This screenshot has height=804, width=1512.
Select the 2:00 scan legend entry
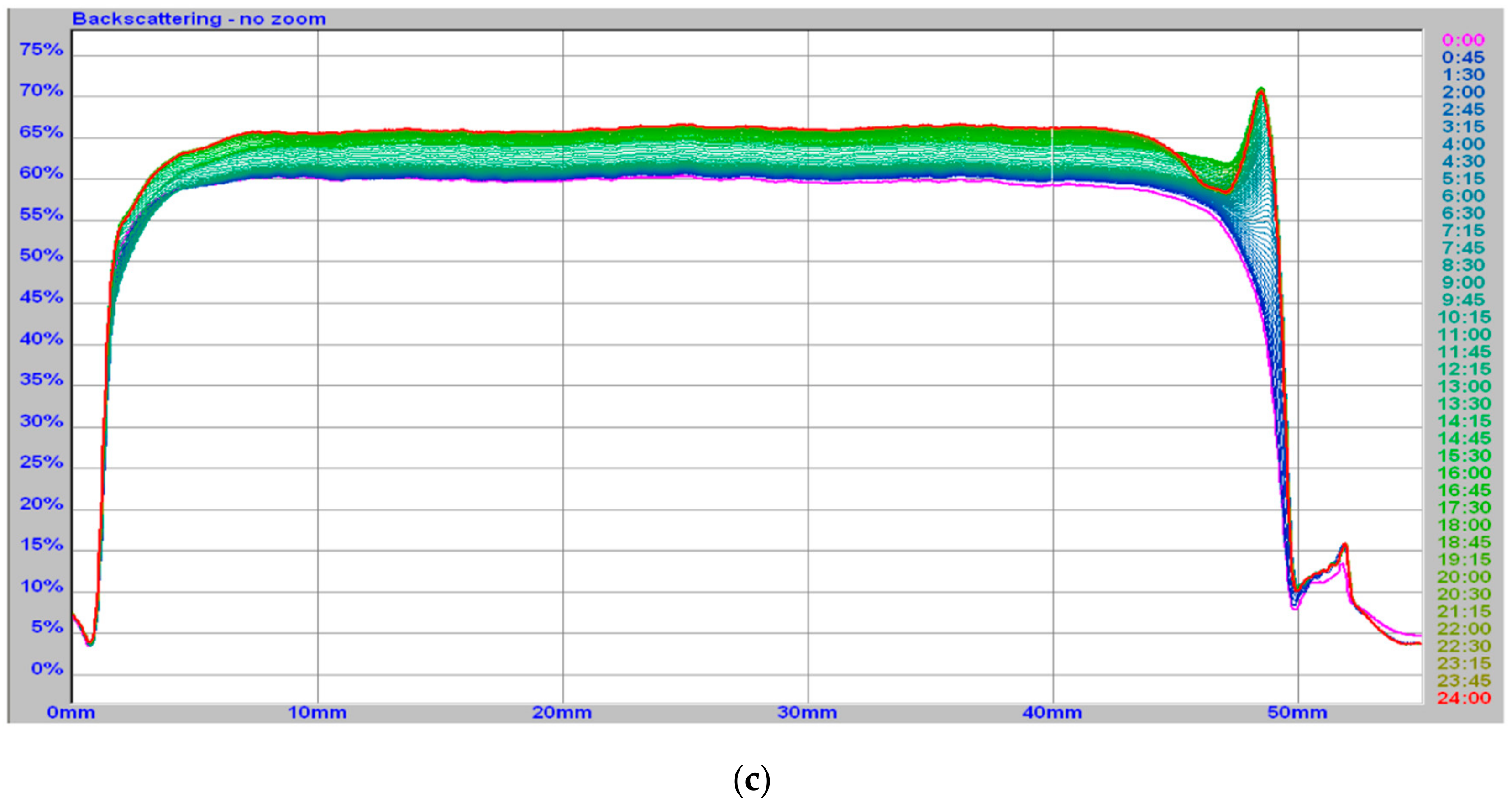(1463, 92)
